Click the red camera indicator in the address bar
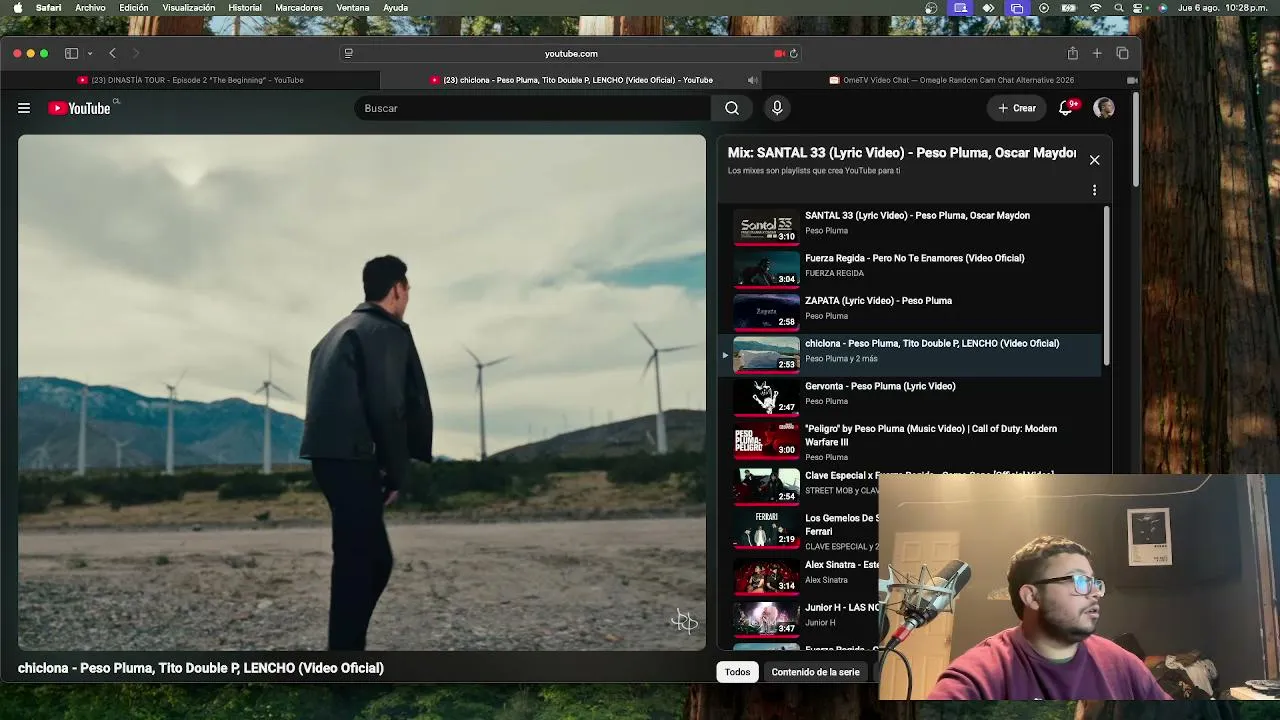The width and height of the screenshot is (1280, 720). coord(779,53)
